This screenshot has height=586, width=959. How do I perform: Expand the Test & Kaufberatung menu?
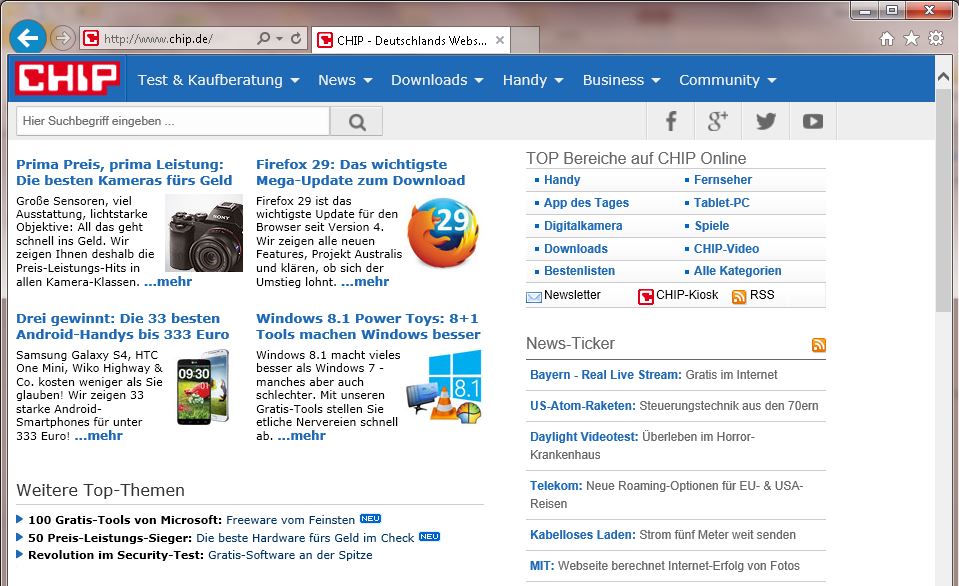point(218,80)
